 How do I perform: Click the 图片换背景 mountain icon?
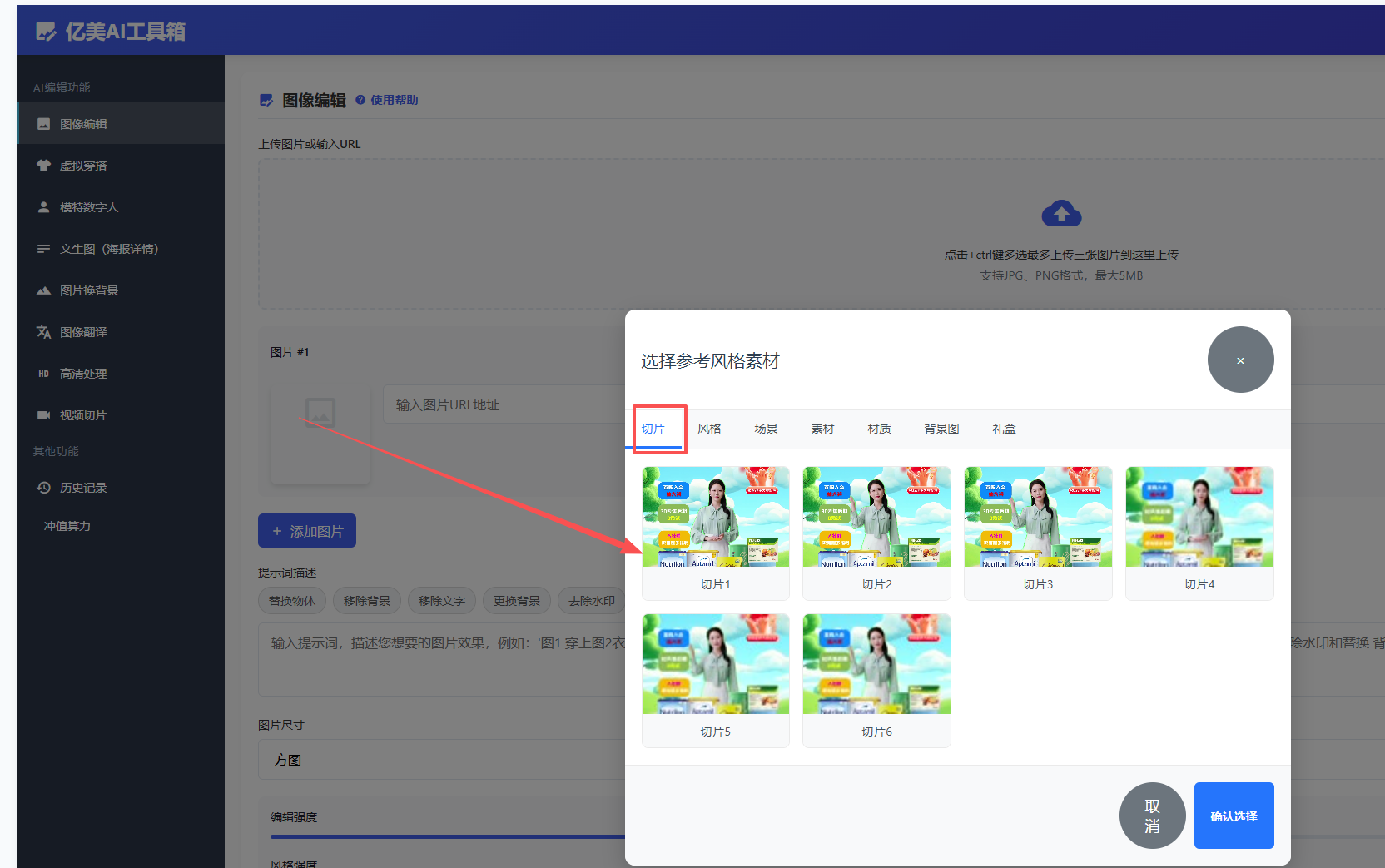click(44, 290)
